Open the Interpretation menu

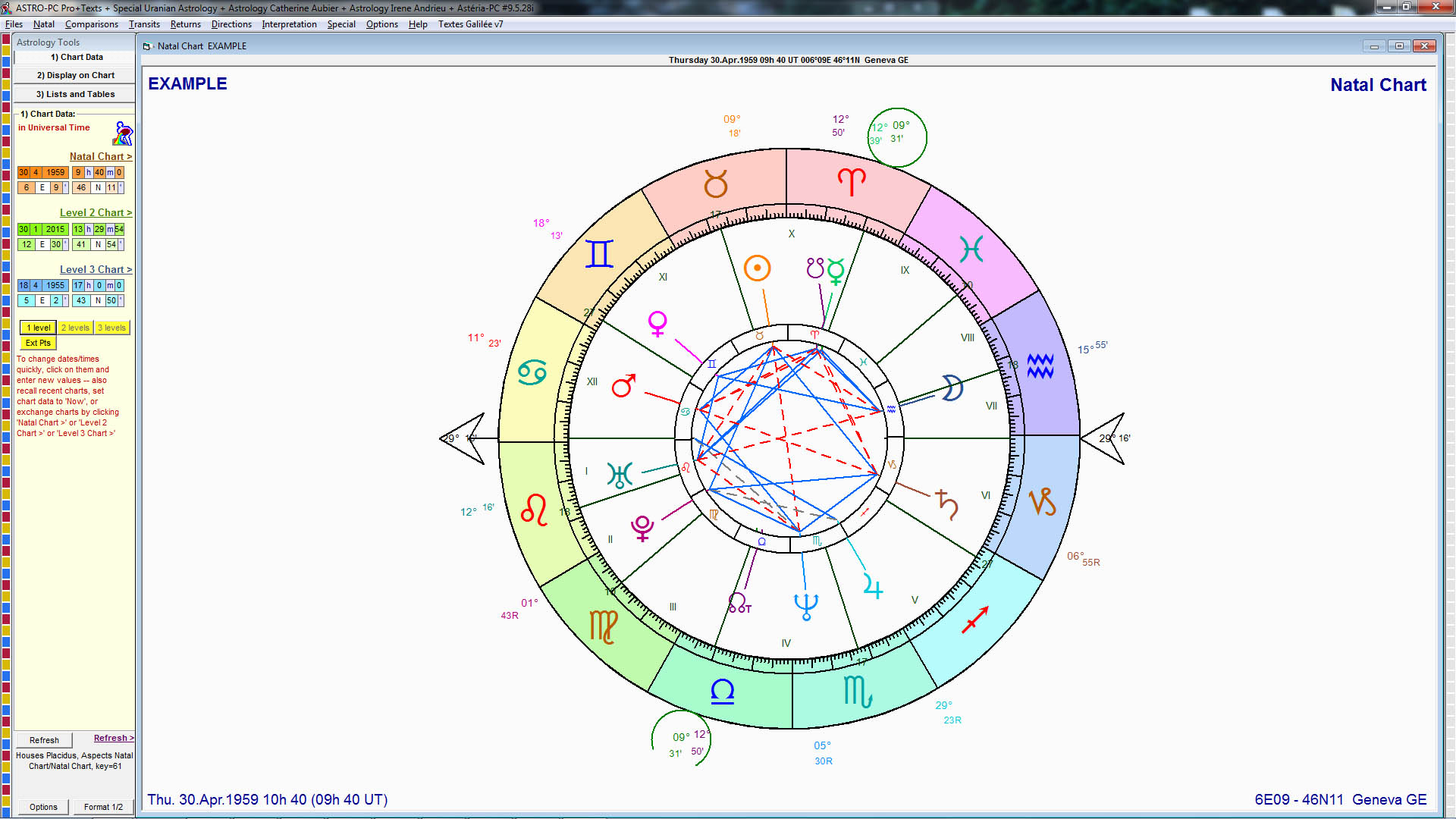click(x=290, y=24)
